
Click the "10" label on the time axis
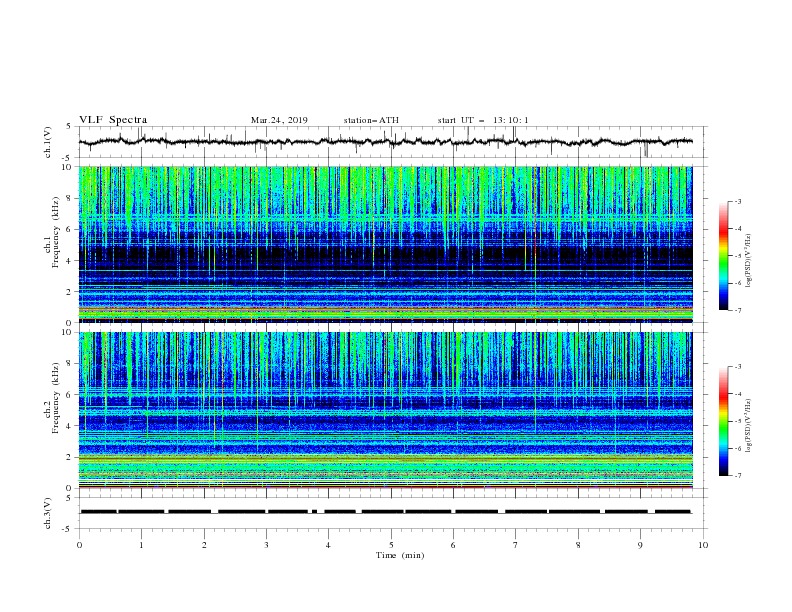pos(703,545)
